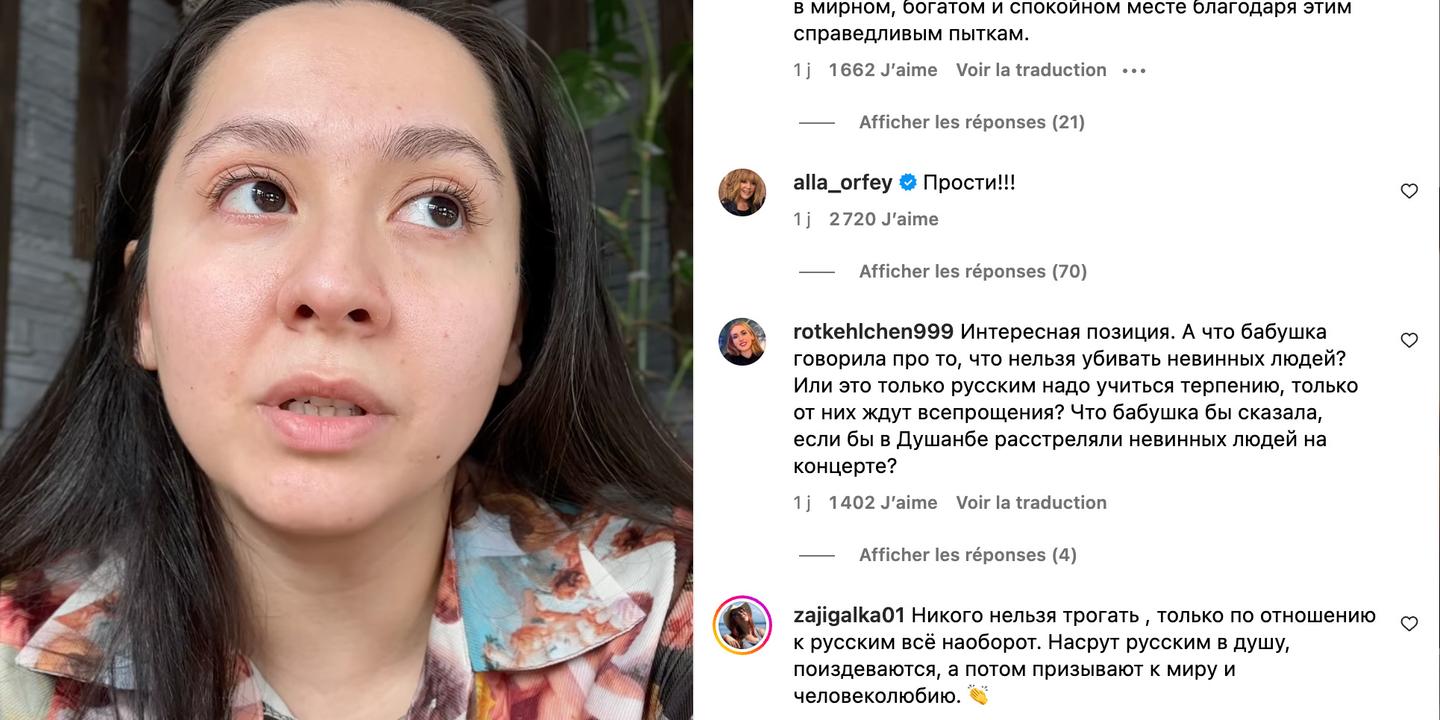Viewport: 1440px width, 720px height.
Task: View the 1662 J'aime likes list
Action: point(883,70)
